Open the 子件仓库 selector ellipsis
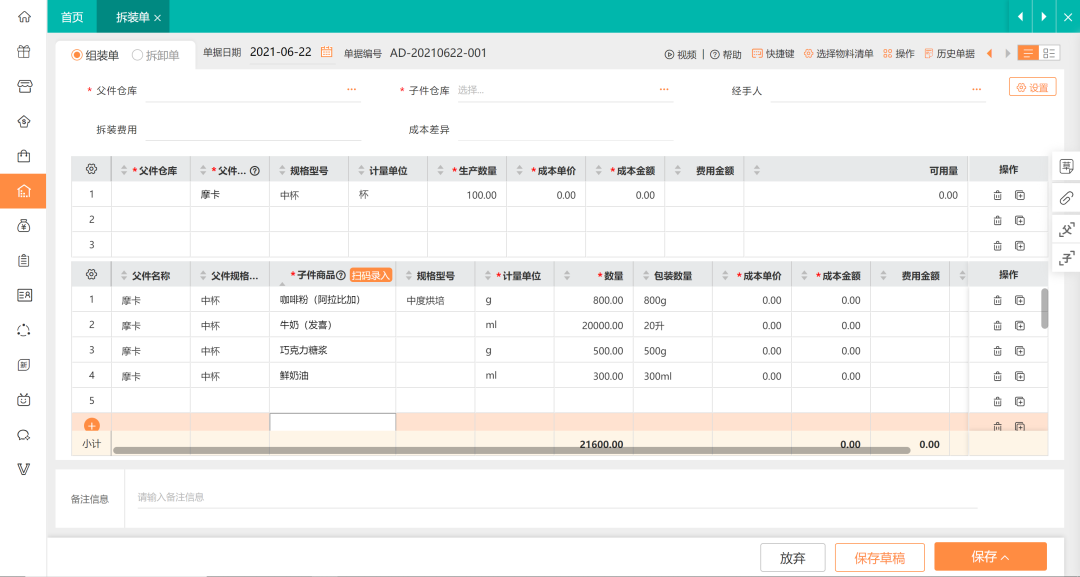1080x577 pixels. 664,90
